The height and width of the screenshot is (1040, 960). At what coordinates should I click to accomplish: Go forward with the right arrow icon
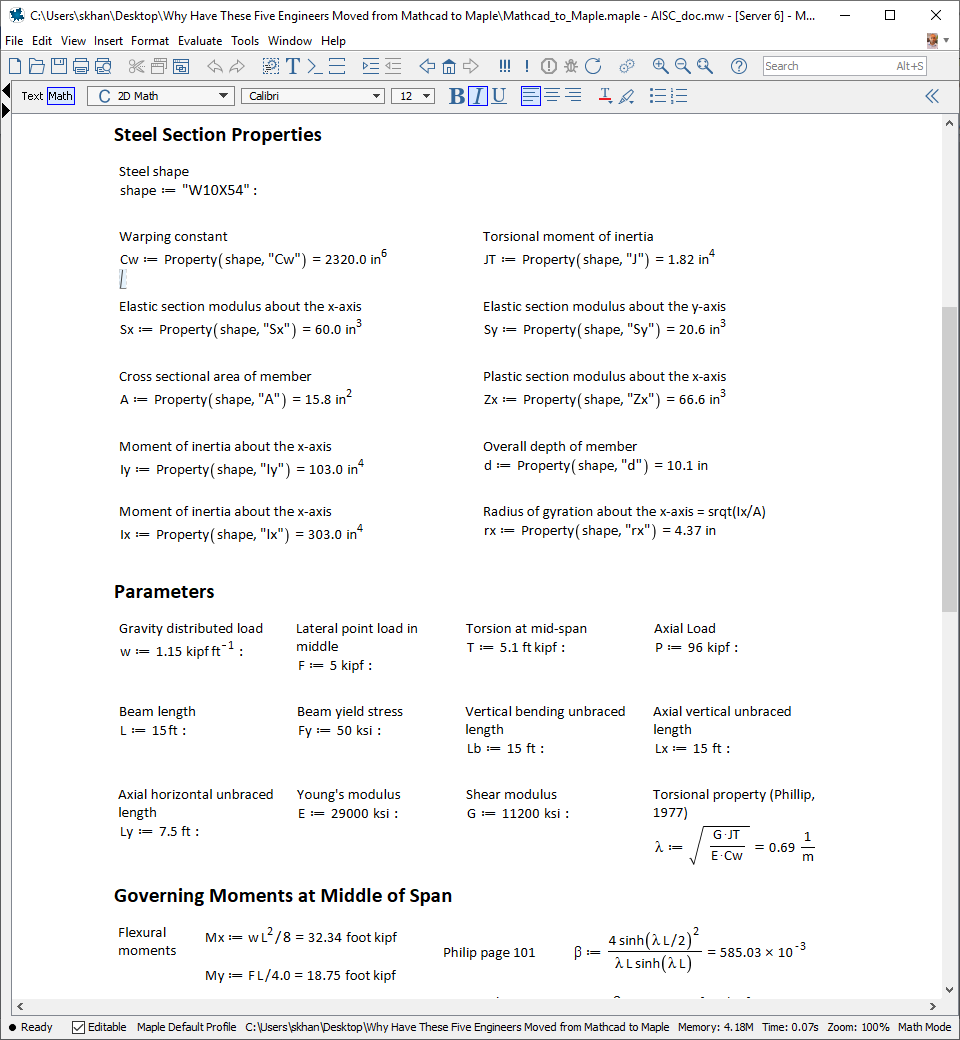click(x=470, y=66)
